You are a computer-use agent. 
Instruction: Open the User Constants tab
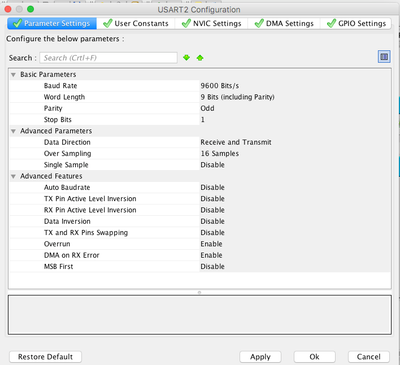136,23
